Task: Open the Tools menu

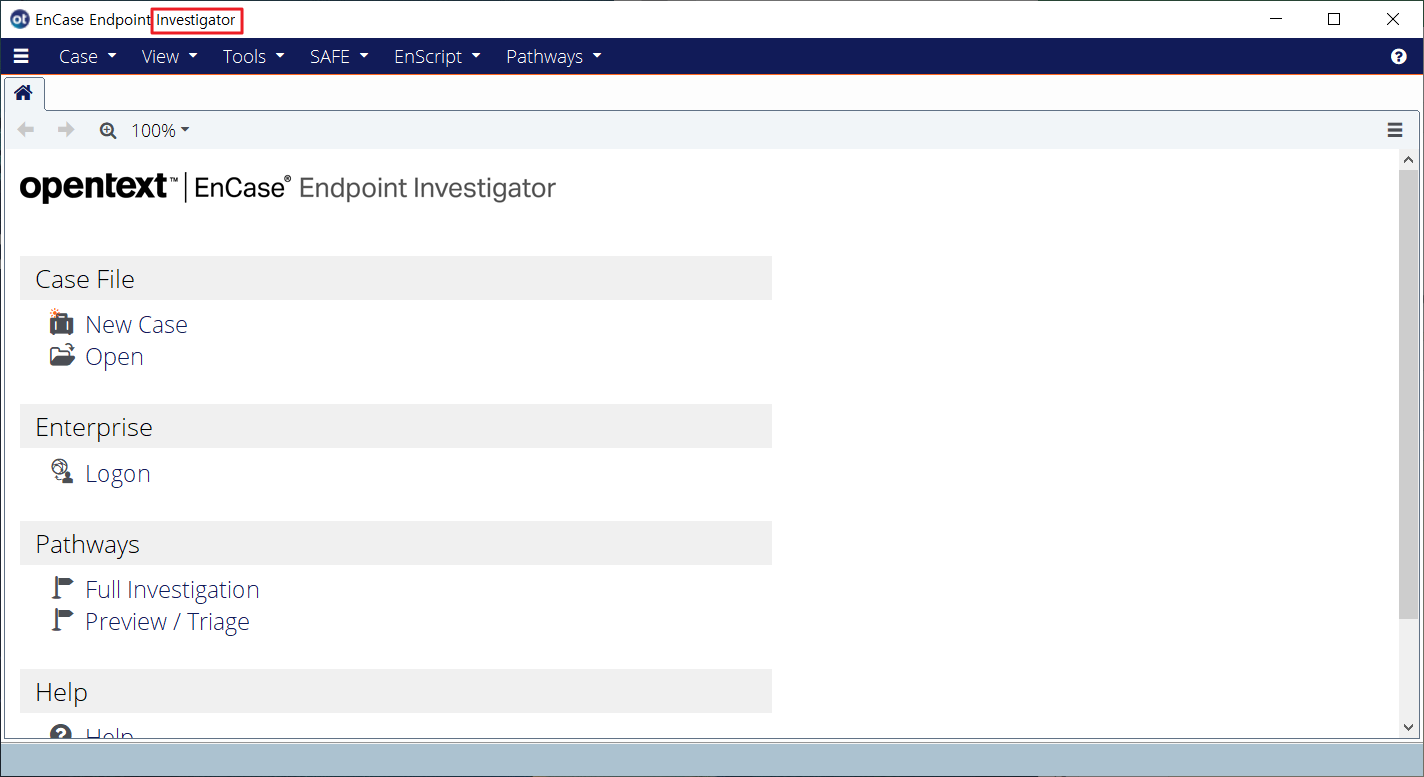Action: click(253, 57)
